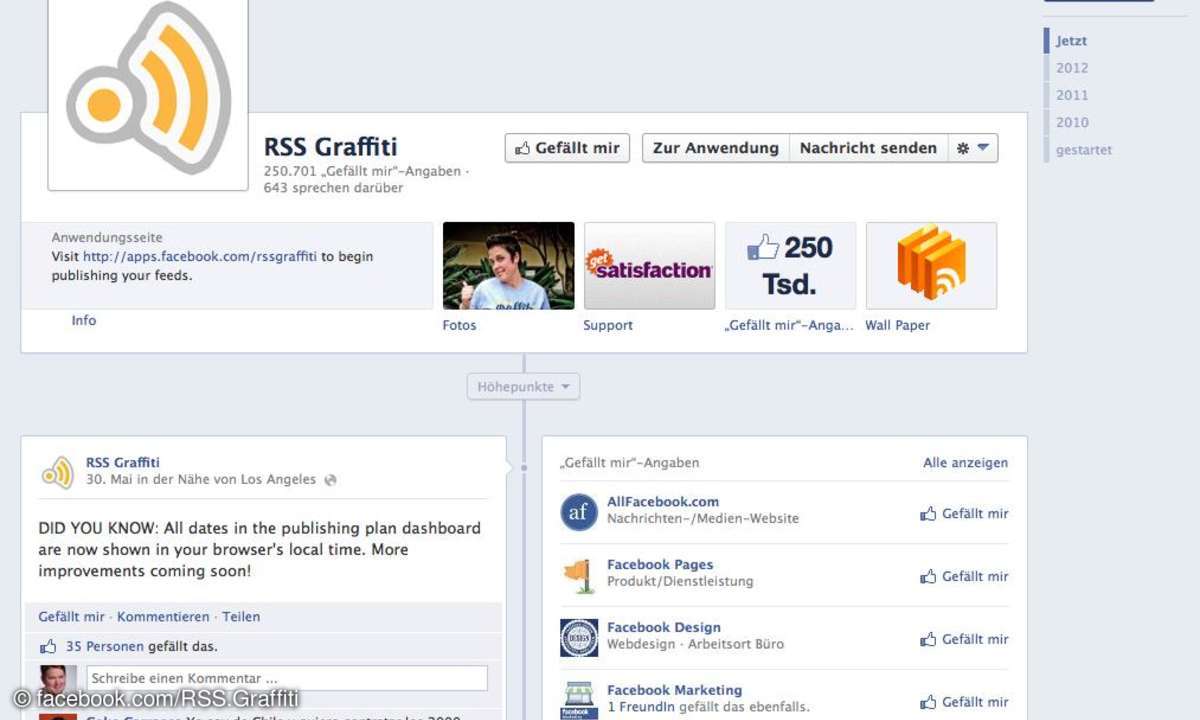Open AllFacebook.com page link
Screen dimensions: 1200x720
point(663,502)
